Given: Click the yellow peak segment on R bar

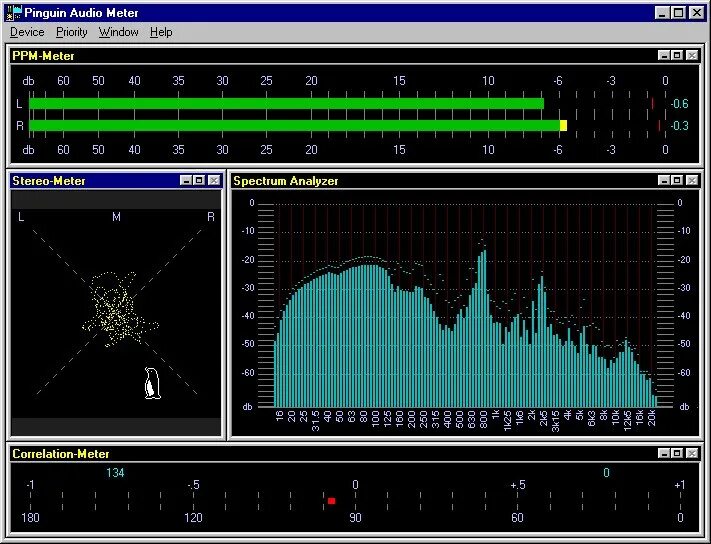Looking at the screenshot, I should coord(564,126).
